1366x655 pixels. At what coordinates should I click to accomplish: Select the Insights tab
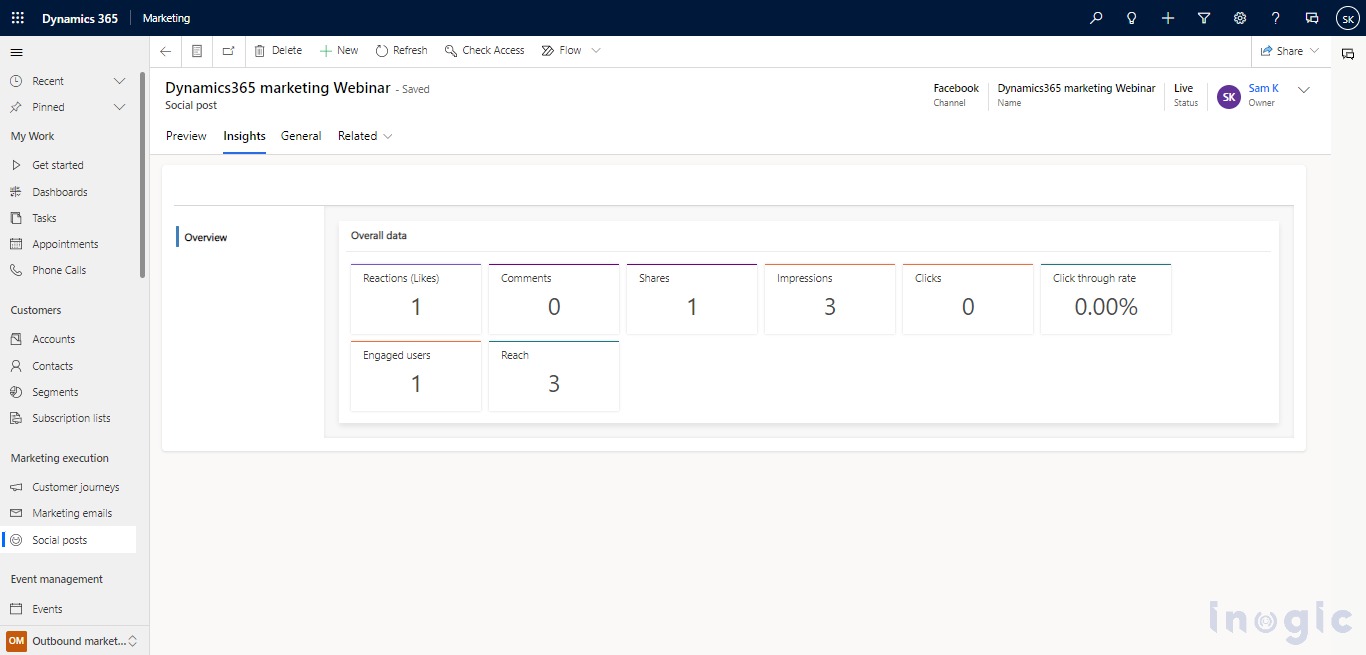pos(244,136)
